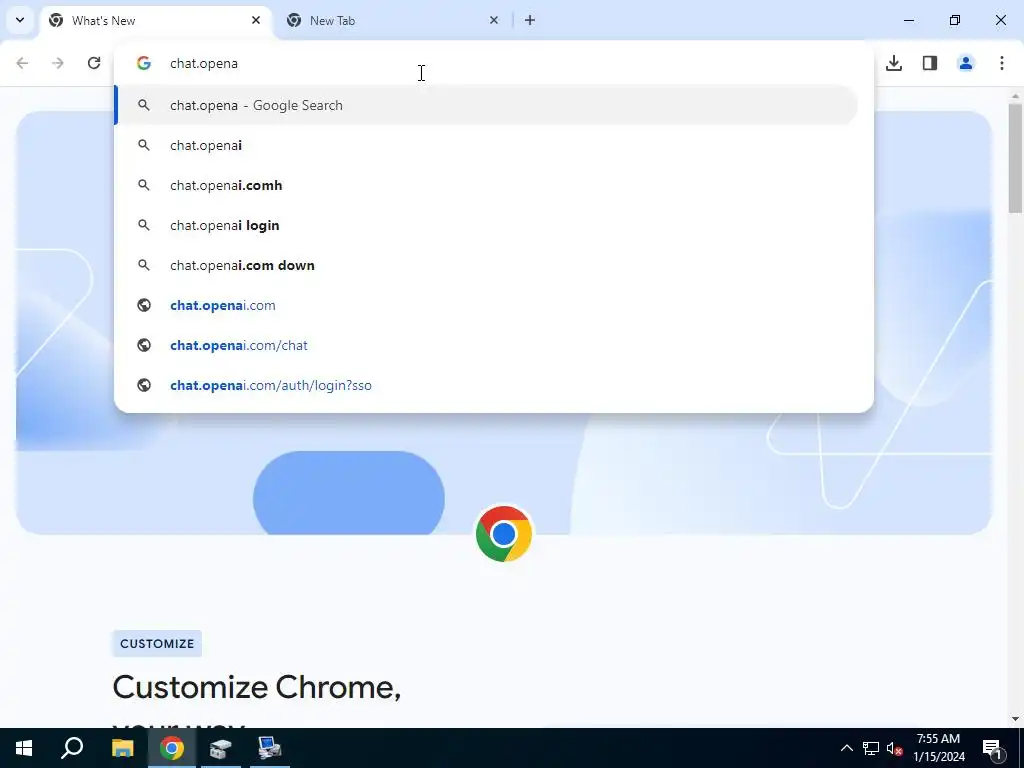Click the scrollbar down arrow

[x=1015, y=719]
